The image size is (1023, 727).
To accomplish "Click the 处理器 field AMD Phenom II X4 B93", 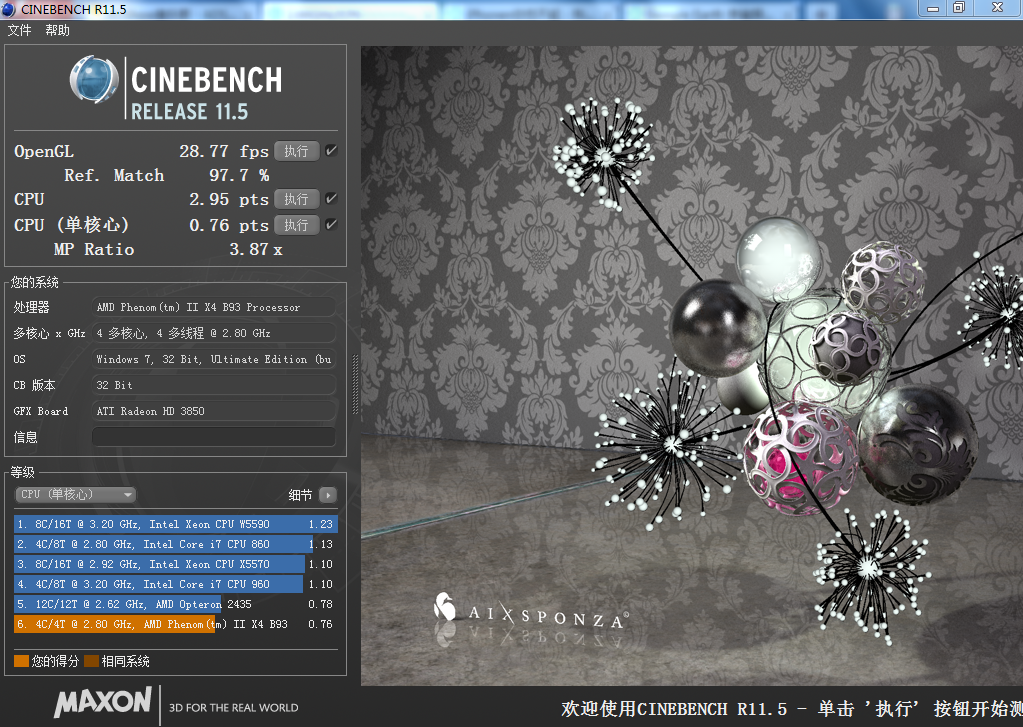I will tap(213, 307).
